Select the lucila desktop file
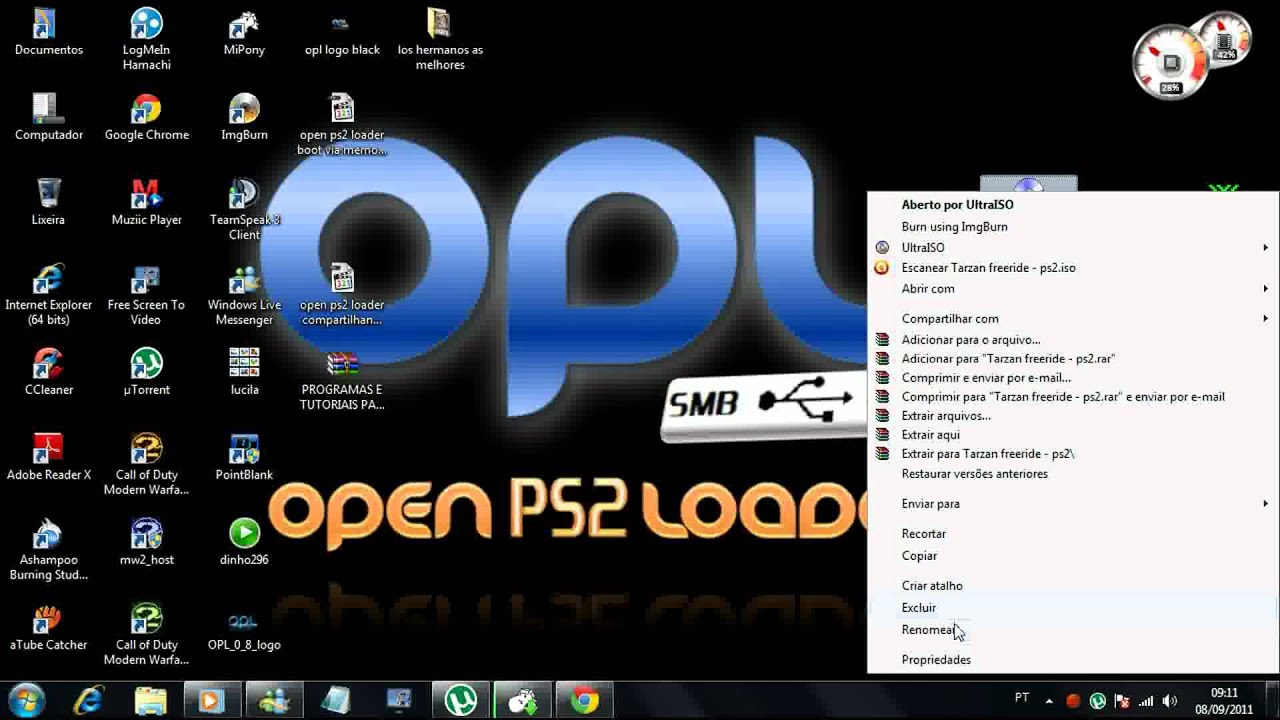This screenshot has height=720, width=1280. (x=244, y=373)
